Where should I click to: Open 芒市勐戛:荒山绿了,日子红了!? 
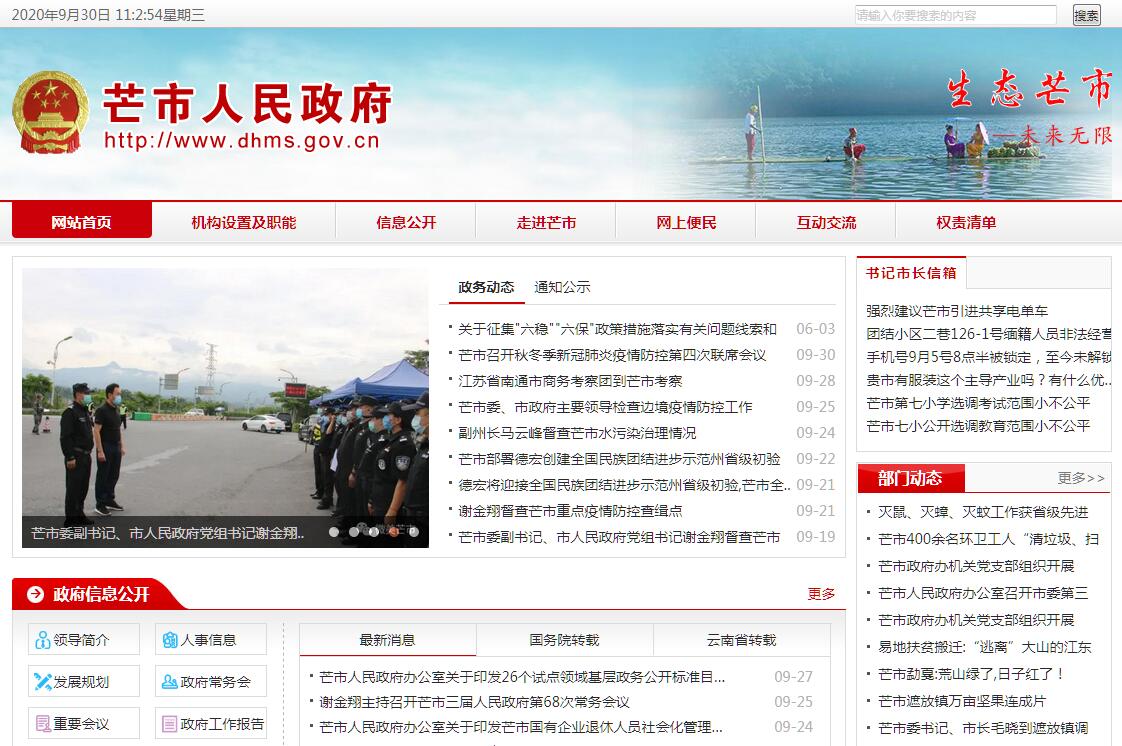coord(971,674)
